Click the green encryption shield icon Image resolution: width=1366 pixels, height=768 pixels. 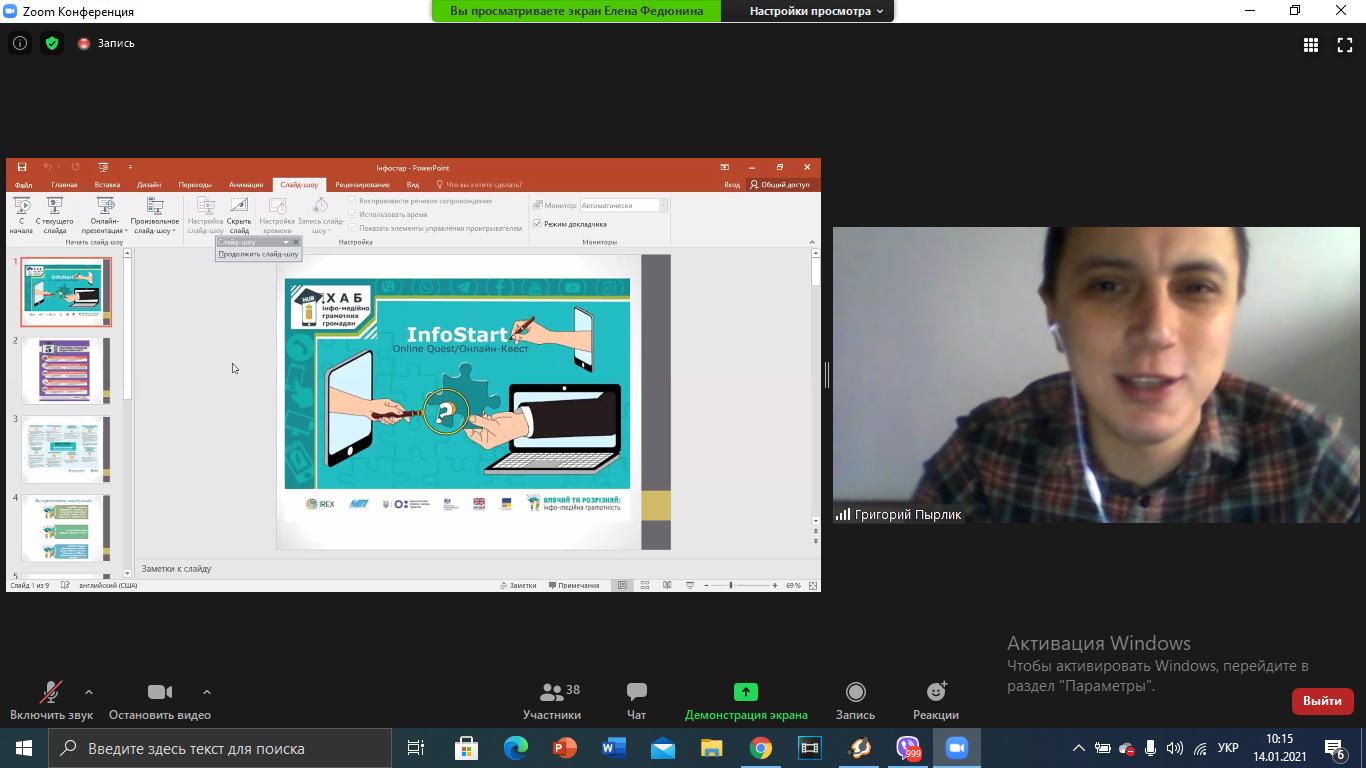(x=52, y=43)
